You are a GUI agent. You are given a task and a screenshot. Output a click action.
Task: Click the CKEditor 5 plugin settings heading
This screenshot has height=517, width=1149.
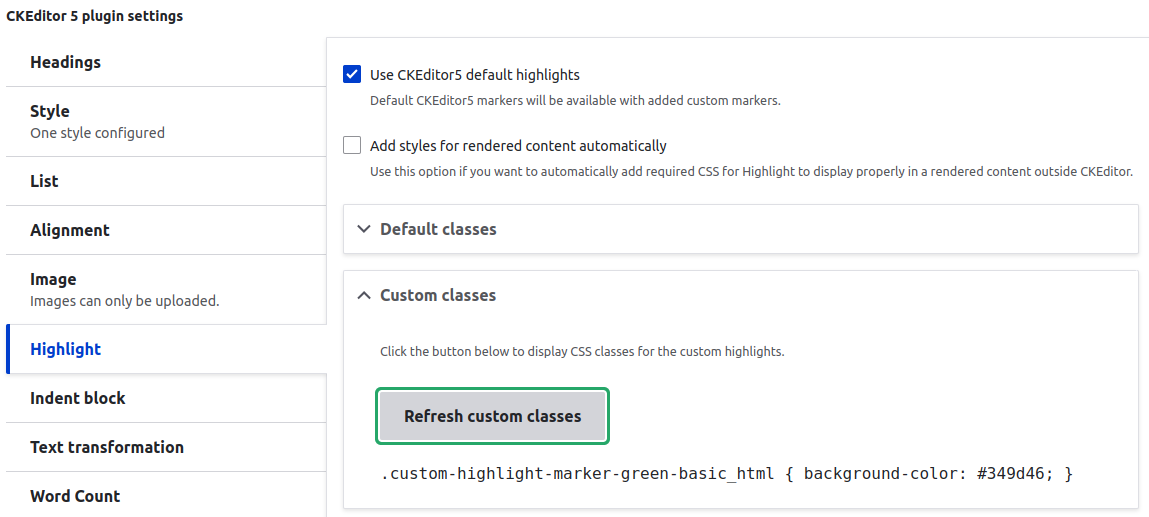[95, 16]
